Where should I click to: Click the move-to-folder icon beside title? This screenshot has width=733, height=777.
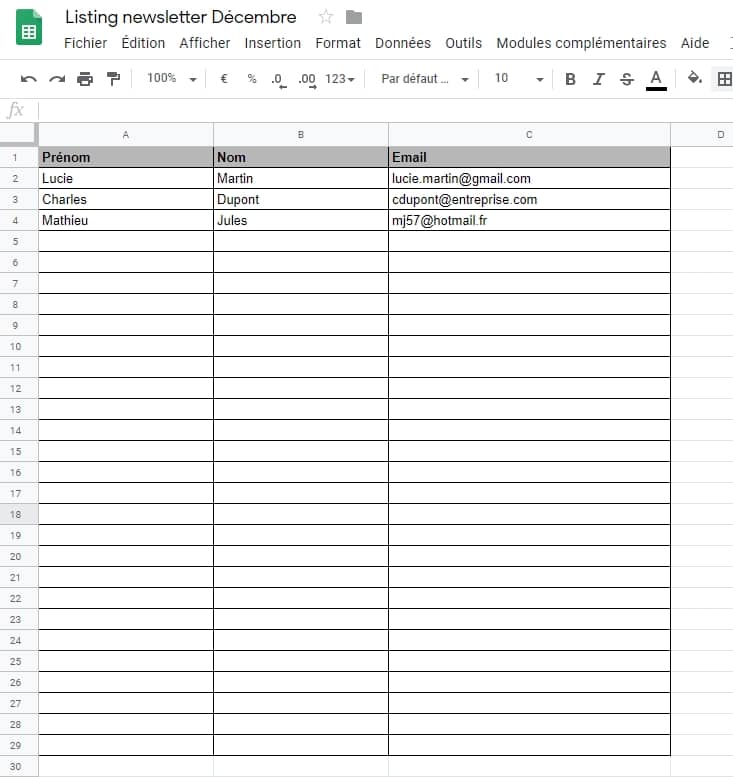pos(353,17)
